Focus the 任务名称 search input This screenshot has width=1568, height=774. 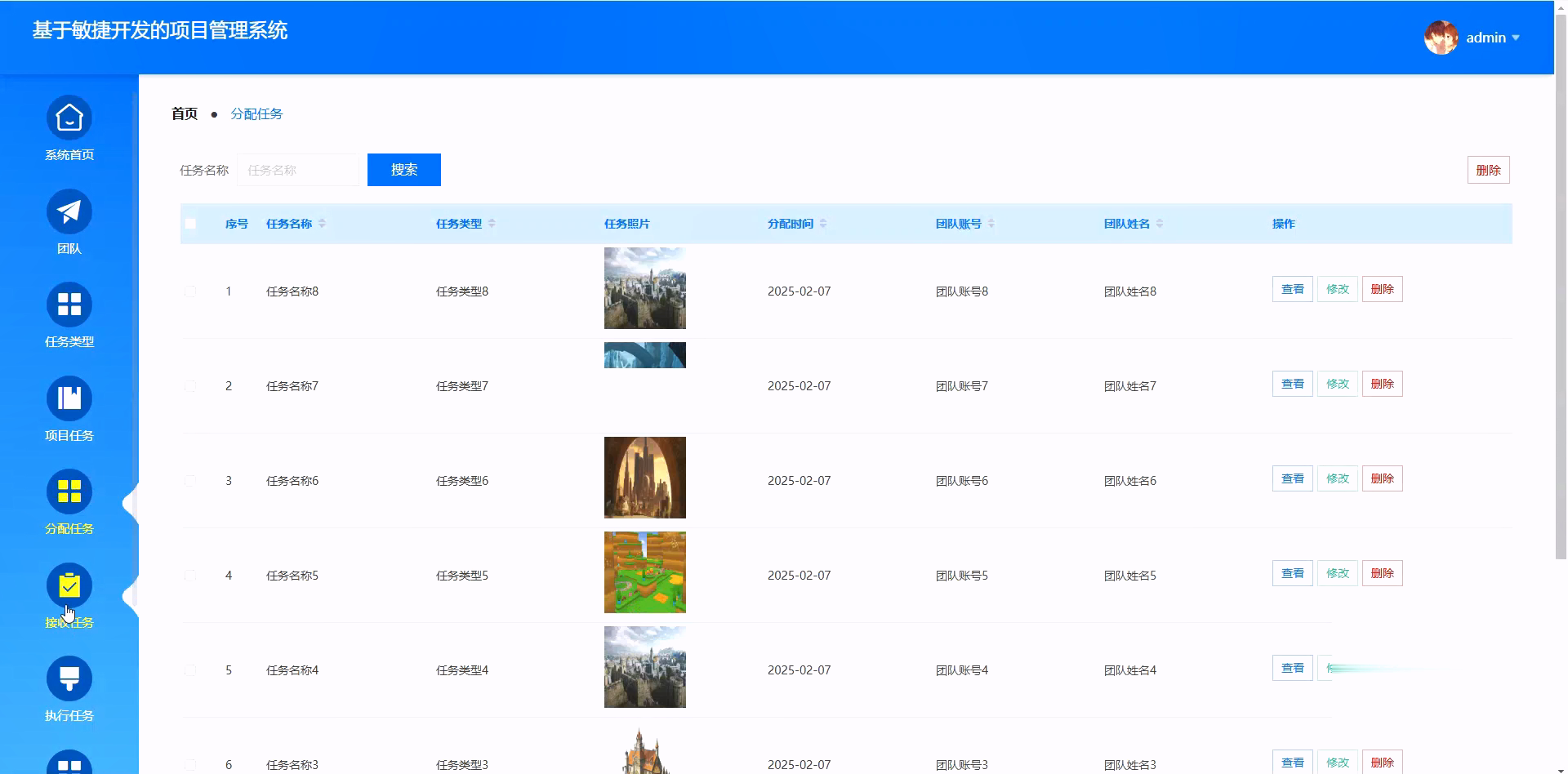click(298, 170)
